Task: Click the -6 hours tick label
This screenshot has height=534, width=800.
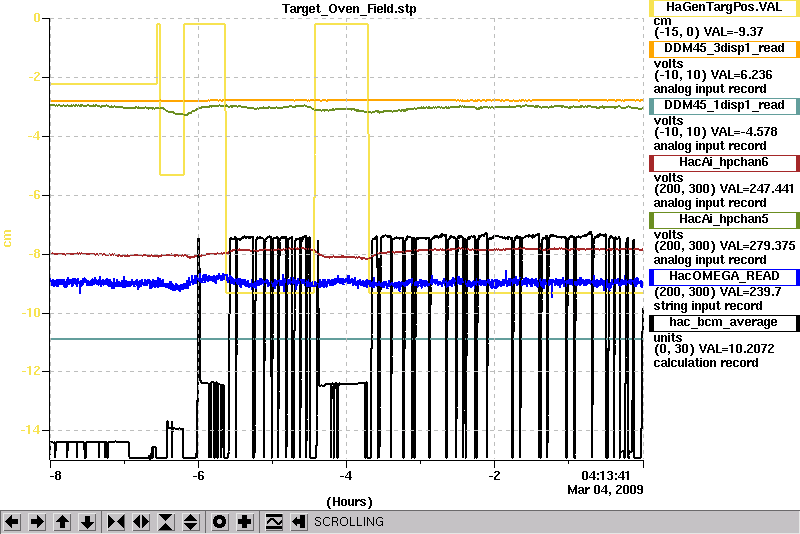Action: [x=198, y=476]
